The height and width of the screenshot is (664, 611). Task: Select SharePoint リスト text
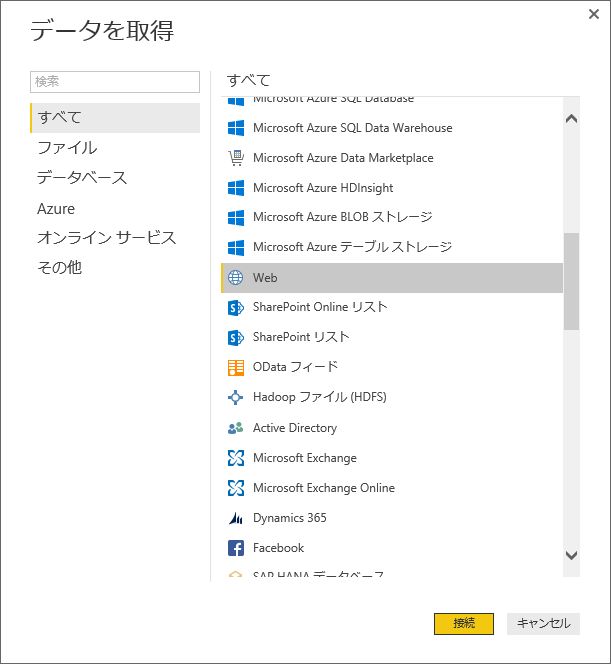click(301, 337)
